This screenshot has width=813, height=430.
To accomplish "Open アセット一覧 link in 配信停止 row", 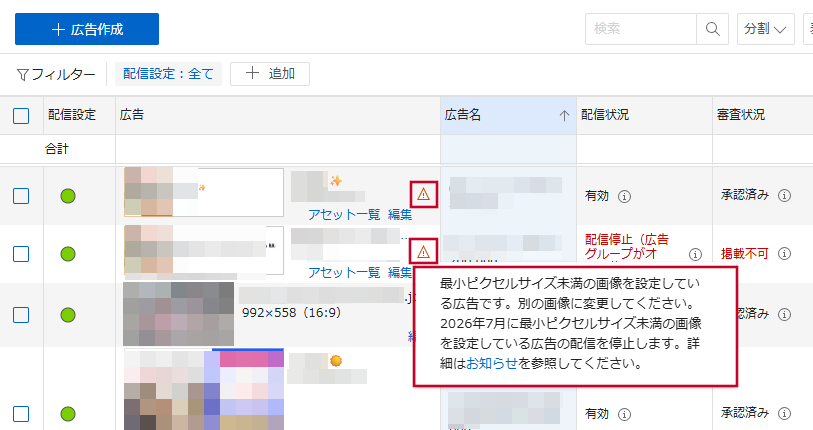I will (344, 272).
